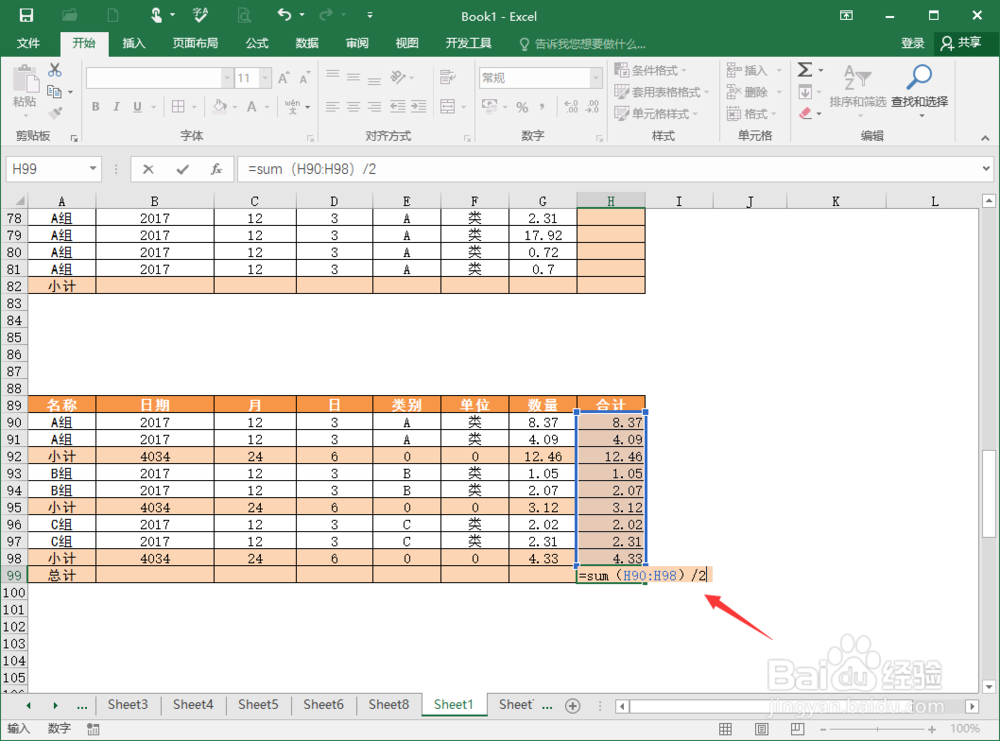Open the 公式 Formulas tab
Image resolution: width=1000 pixels, height=741 pixels.
tap(257, 43)
